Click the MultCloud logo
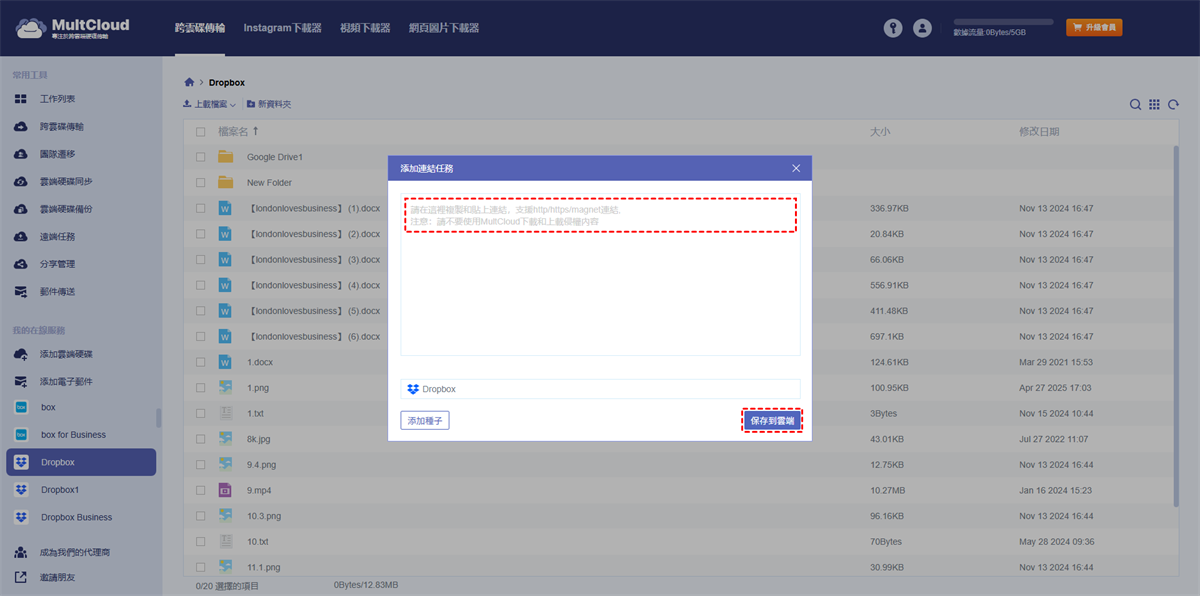The image size is (1200, 596). (x=72, y=28)
